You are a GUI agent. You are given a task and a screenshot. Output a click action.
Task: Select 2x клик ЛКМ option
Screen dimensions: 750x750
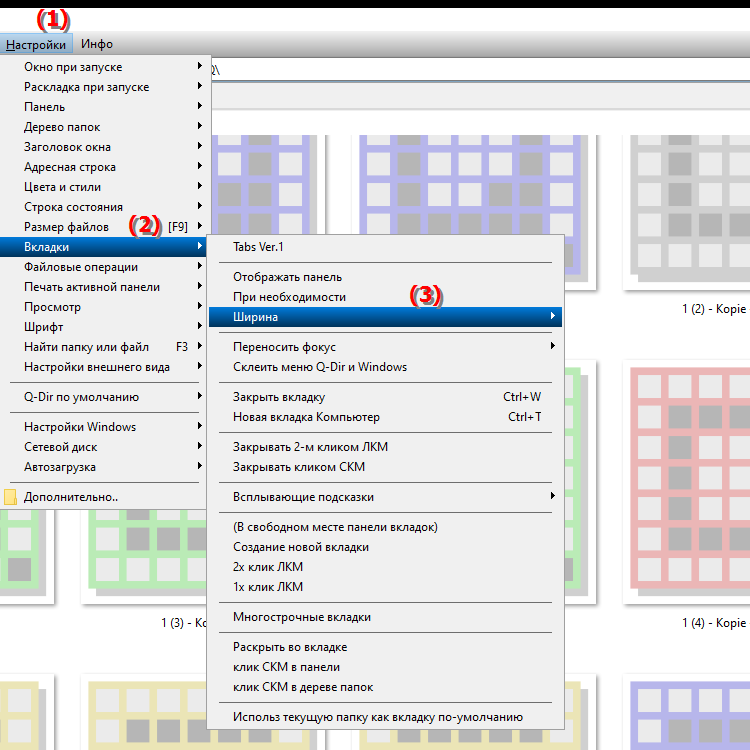386,567
